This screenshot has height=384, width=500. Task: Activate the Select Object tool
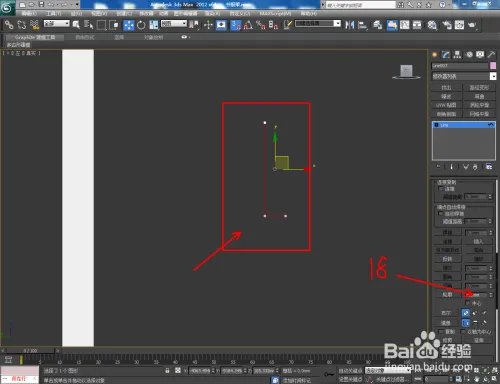(x=76, y=25)
